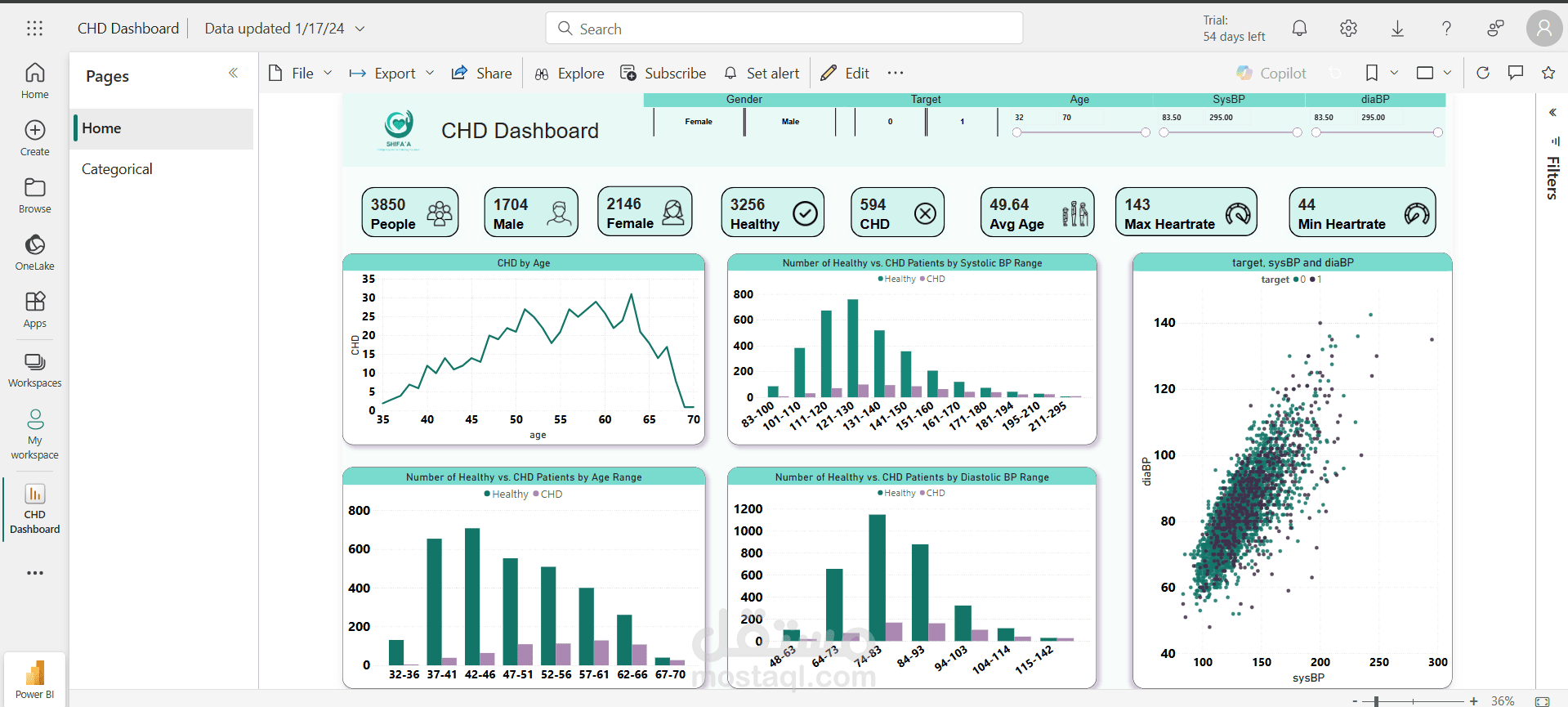
Task: Open Data updated 1/17/24 dropdown
Action: pos(284,29)
